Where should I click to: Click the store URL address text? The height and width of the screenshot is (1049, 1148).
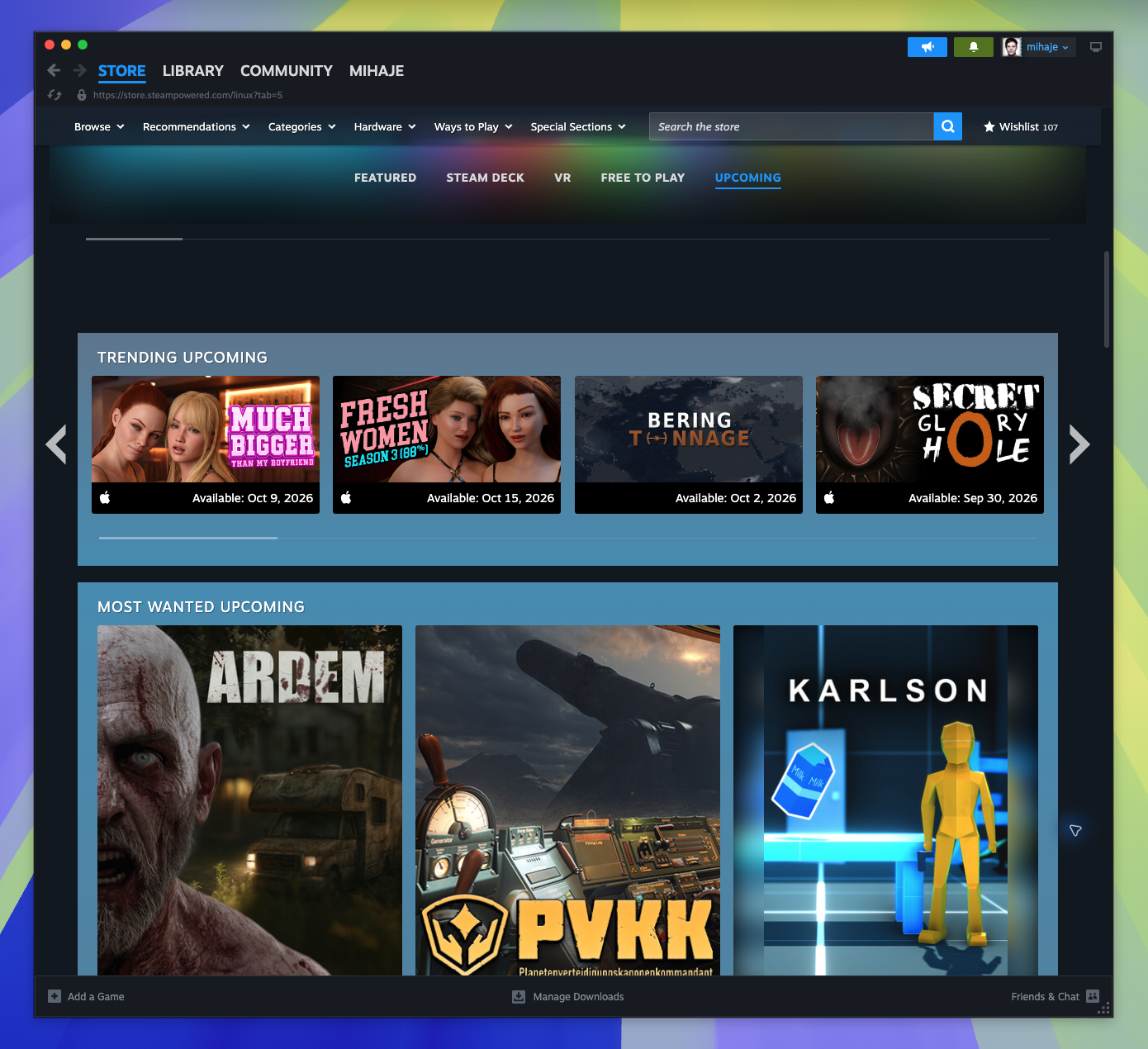tap(187, 95)
